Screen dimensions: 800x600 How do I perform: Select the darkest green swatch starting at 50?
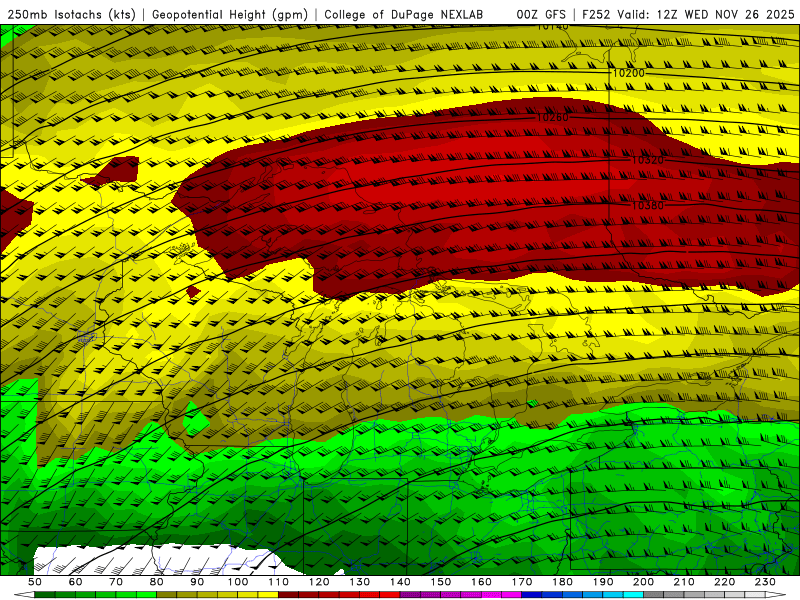pos(45,595)
